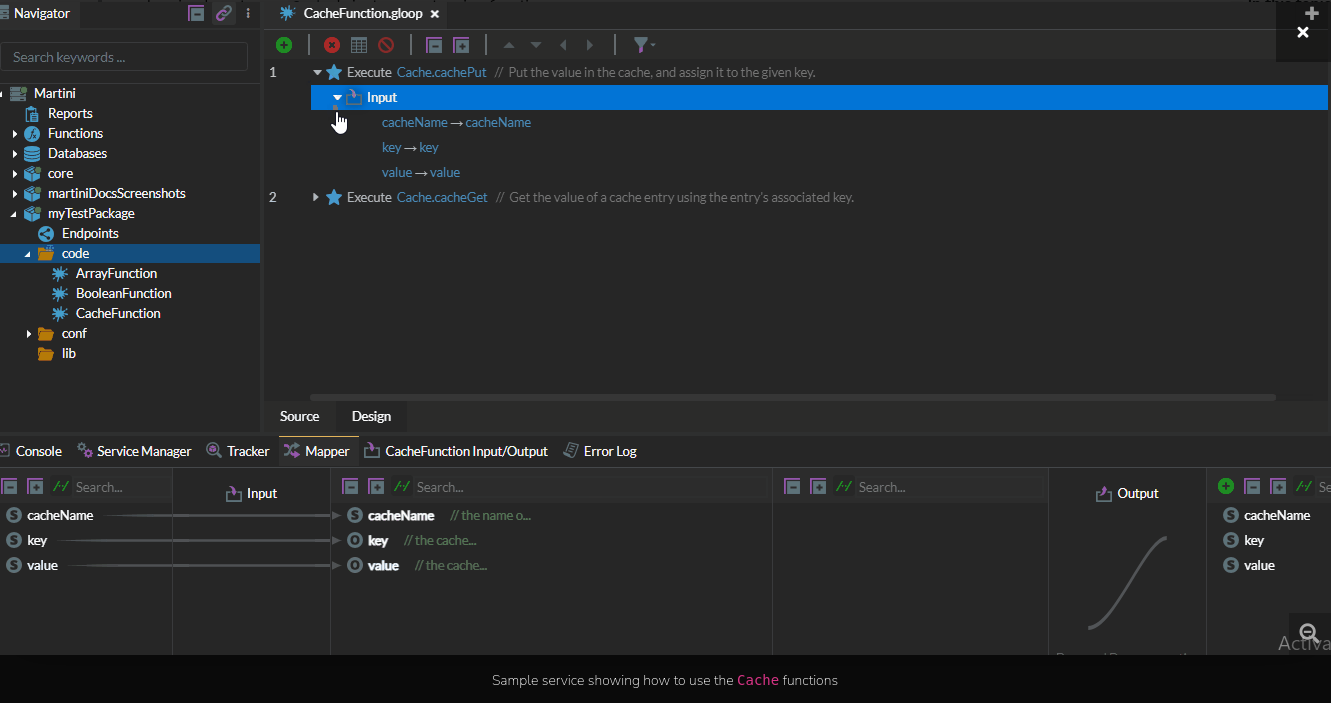The height and width of the screenshot is (703, 1331).
Task: Collapse the Input step arrow
Action: (x=338, y=97)
